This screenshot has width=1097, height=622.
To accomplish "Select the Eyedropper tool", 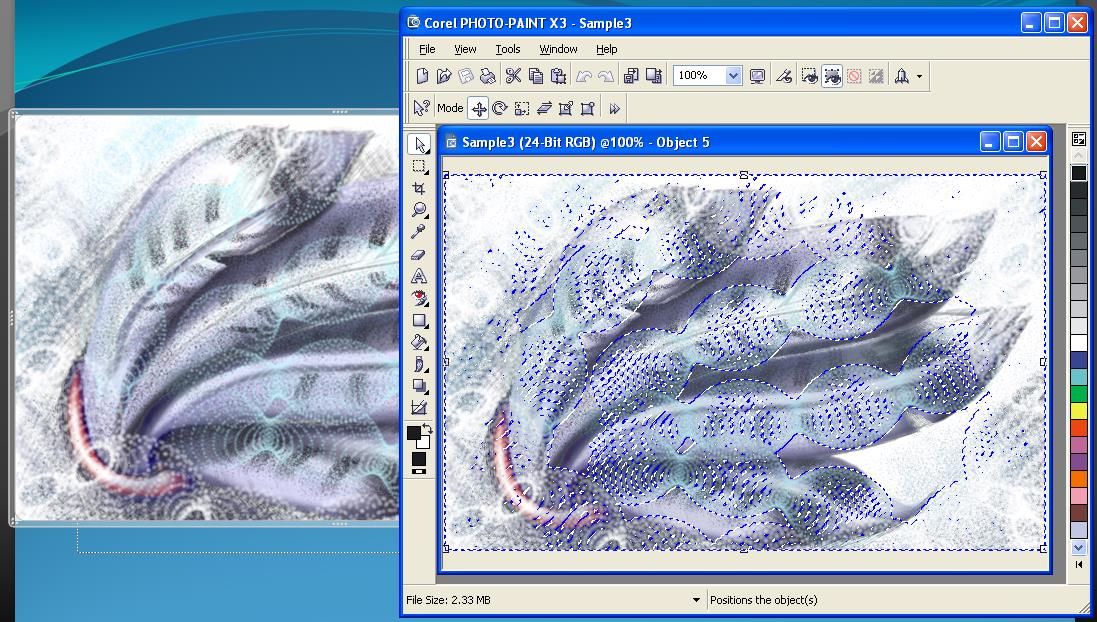I will [419, 232].
